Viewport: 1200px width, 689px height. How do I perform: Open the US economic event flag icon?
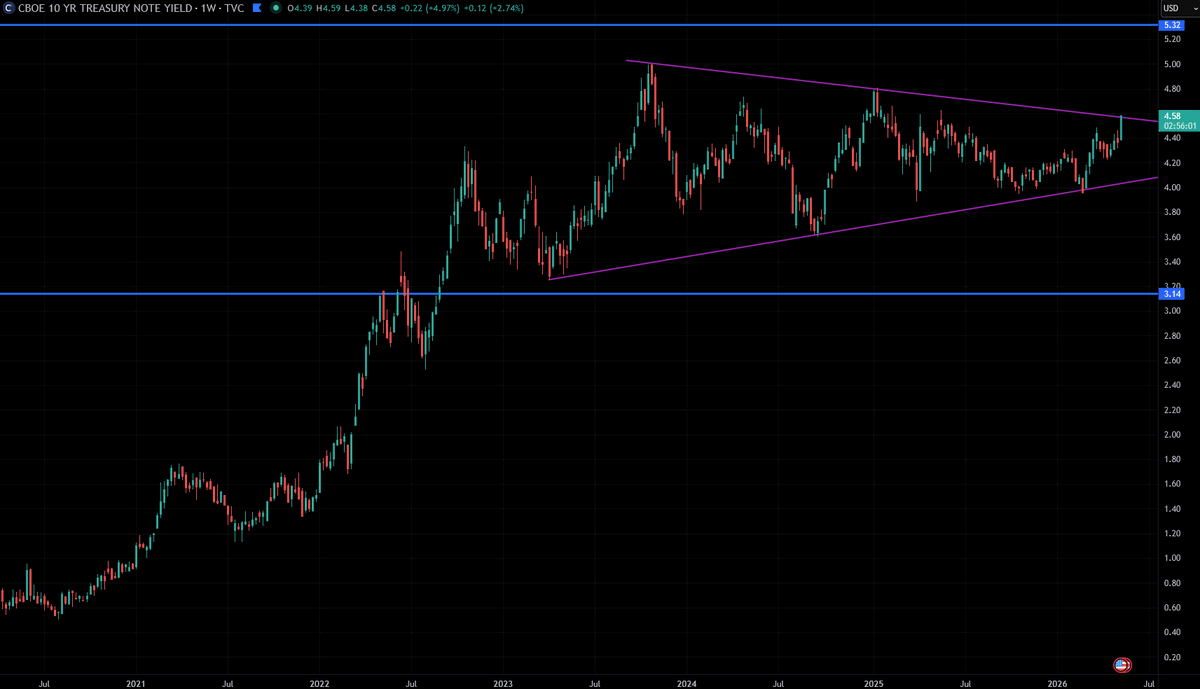tap(1121, 664)
